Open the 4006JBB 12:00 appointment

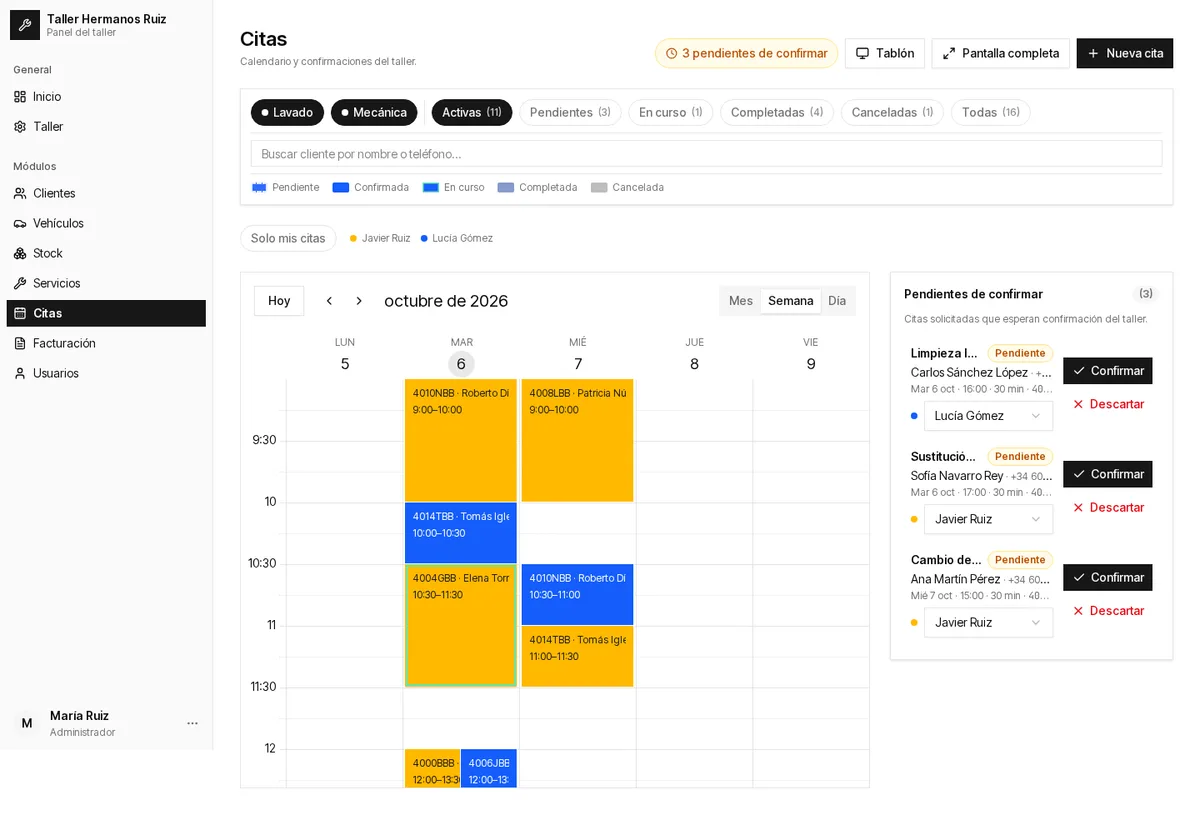489,769
